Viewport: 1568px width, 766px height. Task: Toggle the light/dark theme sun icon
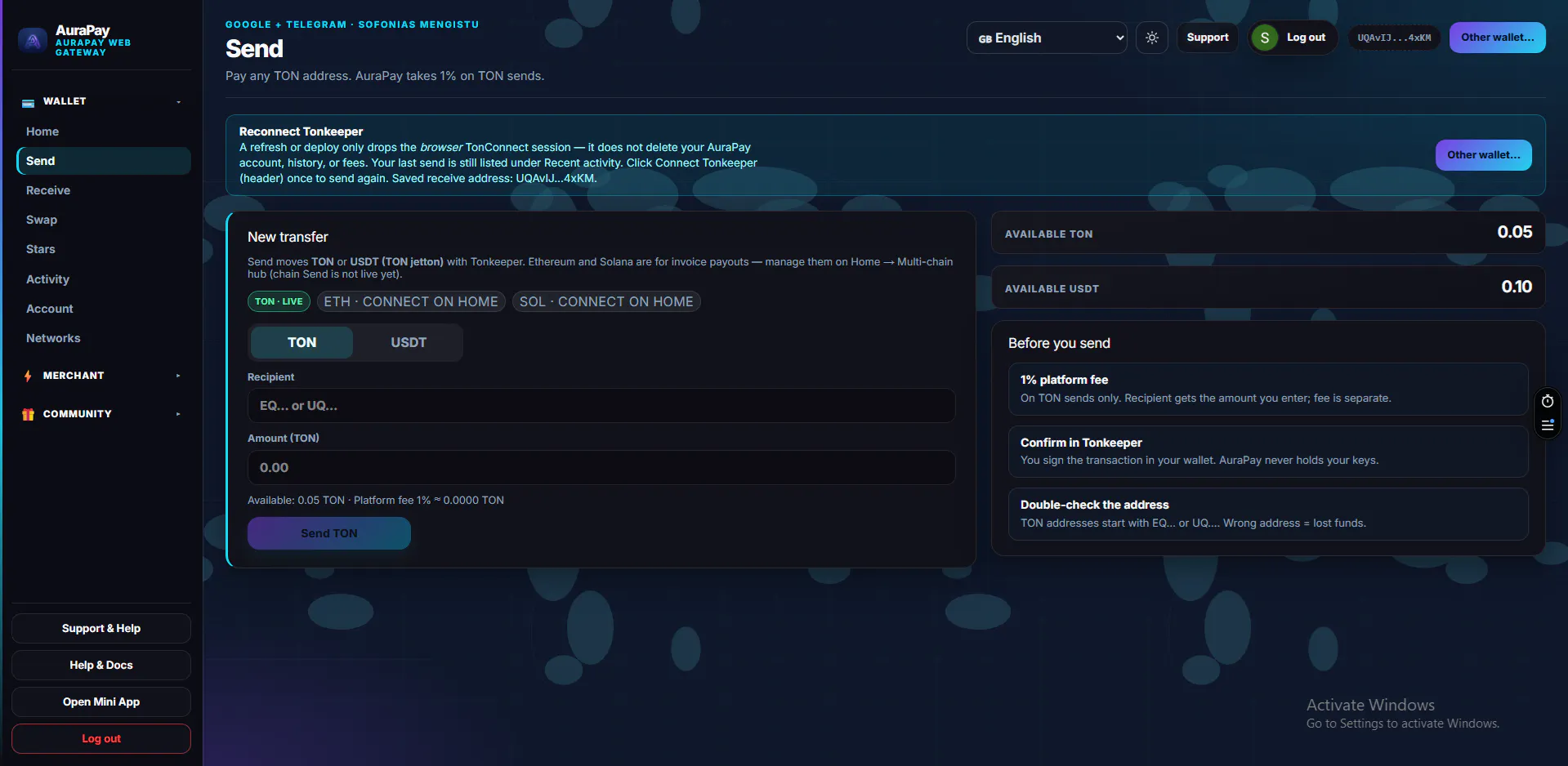click(x=1152, y=38)
